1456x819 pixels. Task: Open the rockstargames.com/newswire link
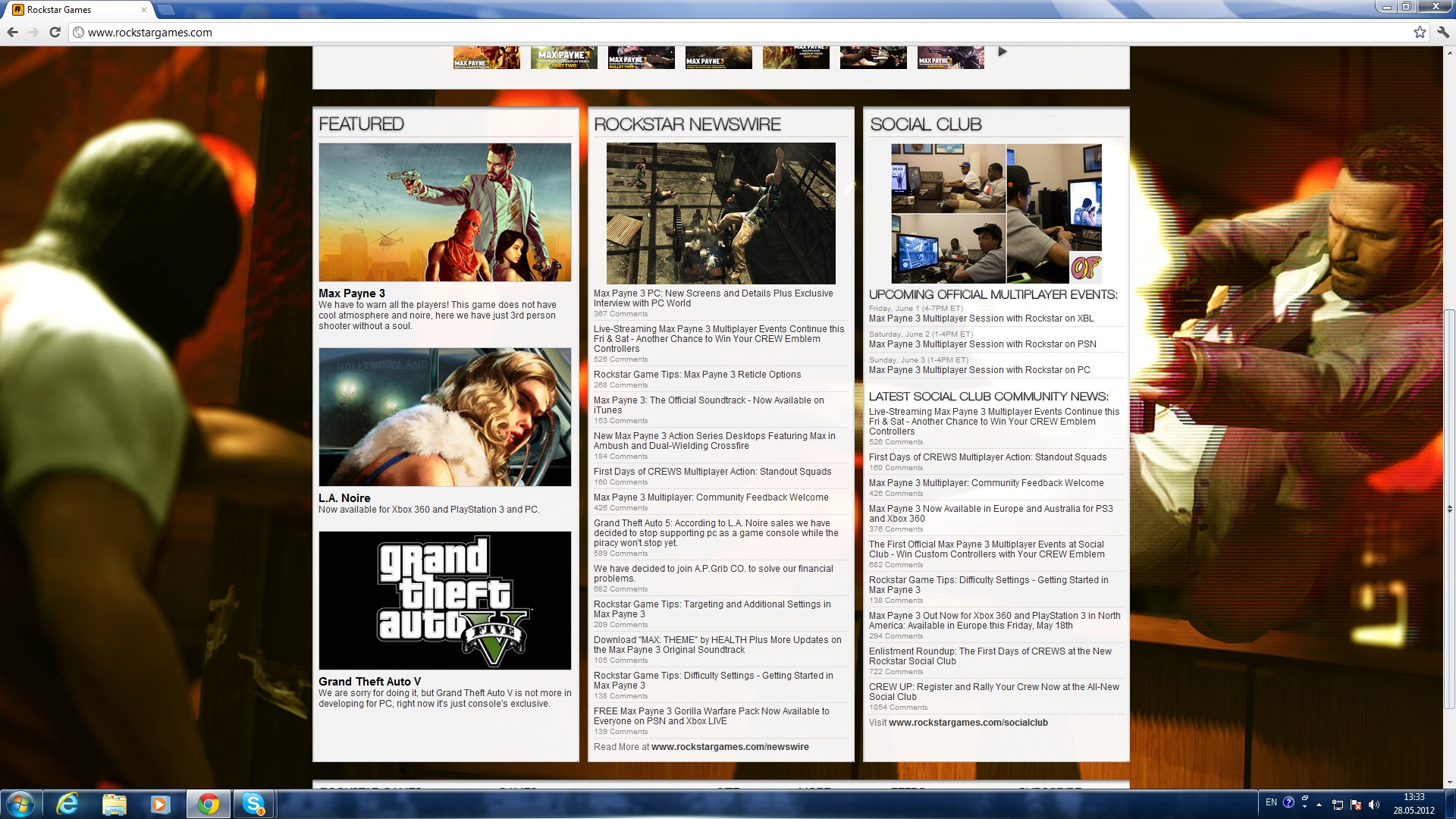click(730, 747)
